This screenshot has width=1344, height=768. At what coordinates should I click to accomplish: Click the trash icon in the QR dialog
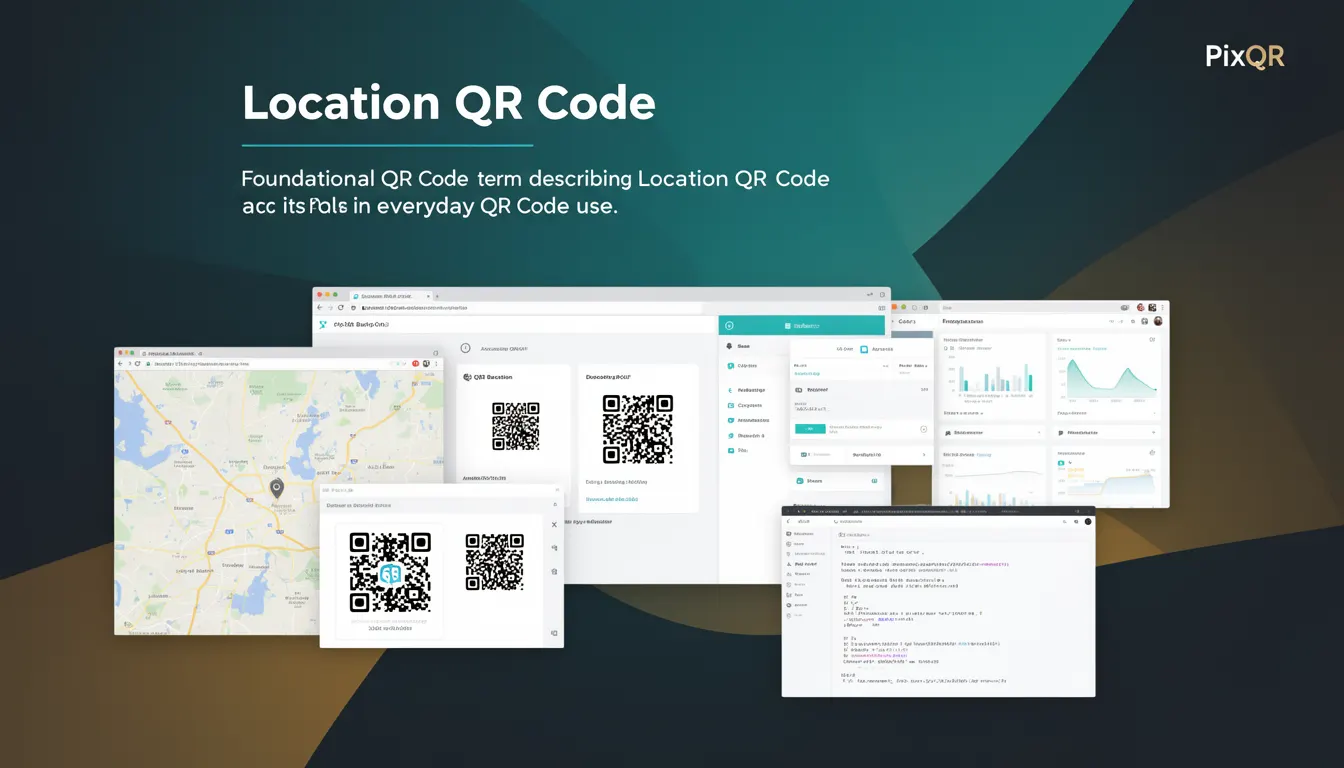pos(554,572)
